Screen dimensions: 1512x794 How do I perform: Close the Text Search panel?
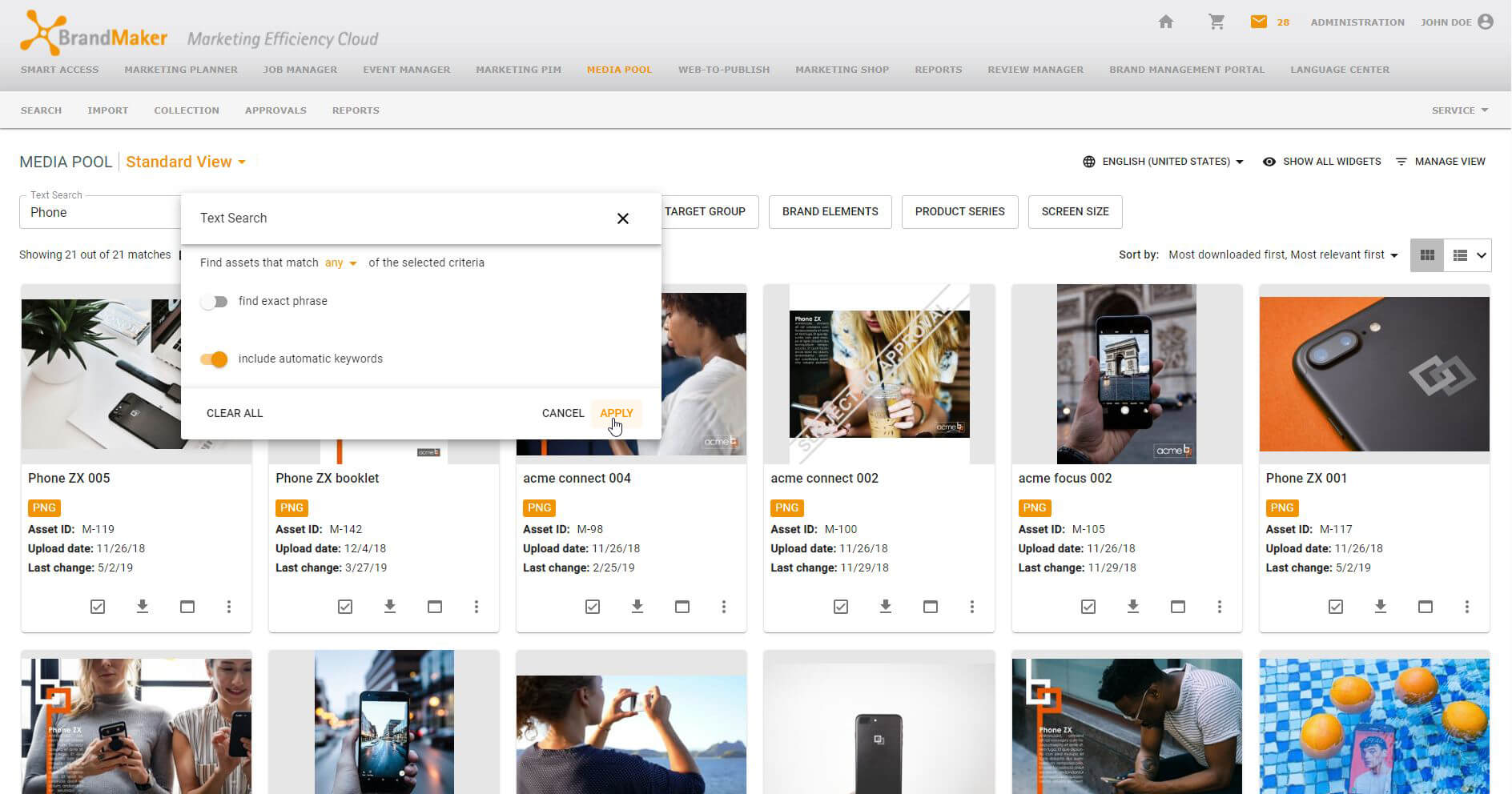[x=623, y=219]
